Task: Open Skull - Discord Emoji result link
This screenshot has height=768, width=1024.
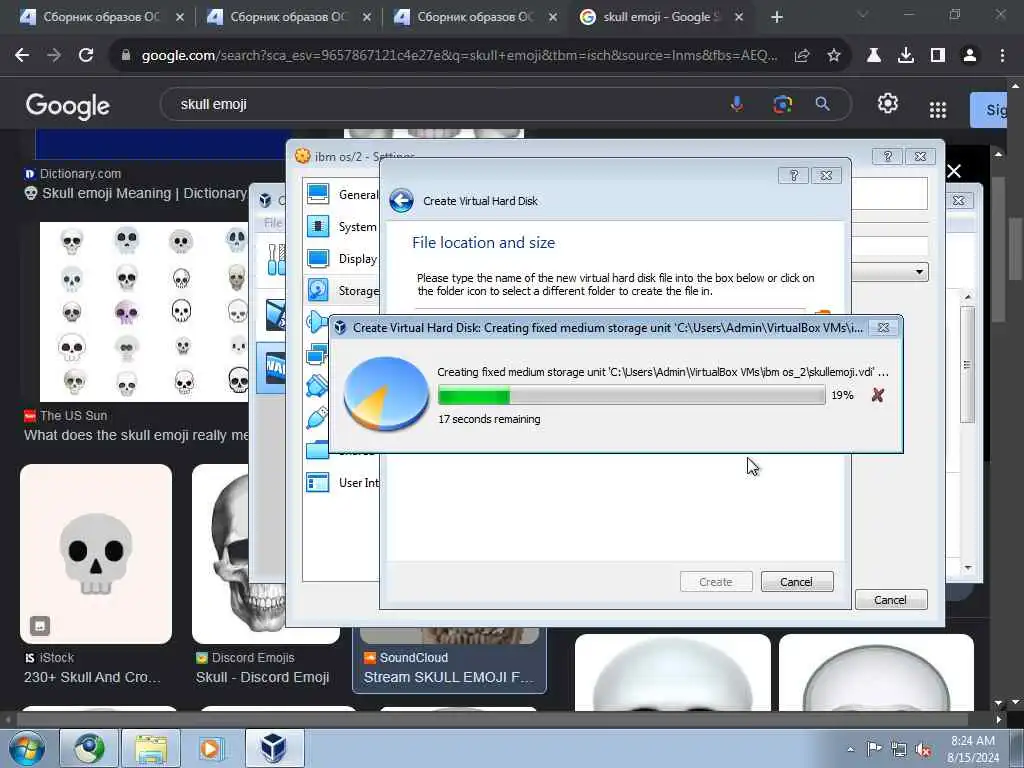Action: coord(263,677)
